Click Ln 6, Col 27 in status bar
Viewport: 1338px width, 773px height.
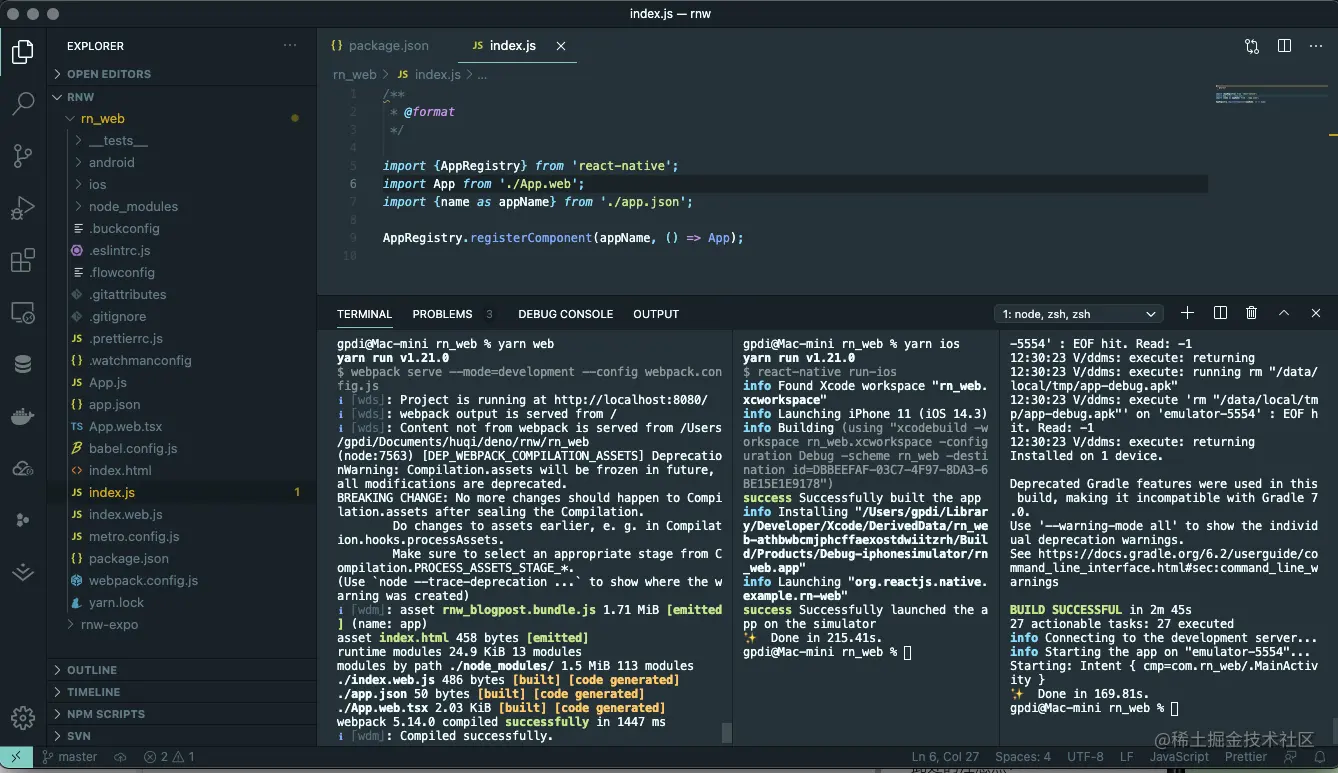pyautogui.click(x=945, y=757)
